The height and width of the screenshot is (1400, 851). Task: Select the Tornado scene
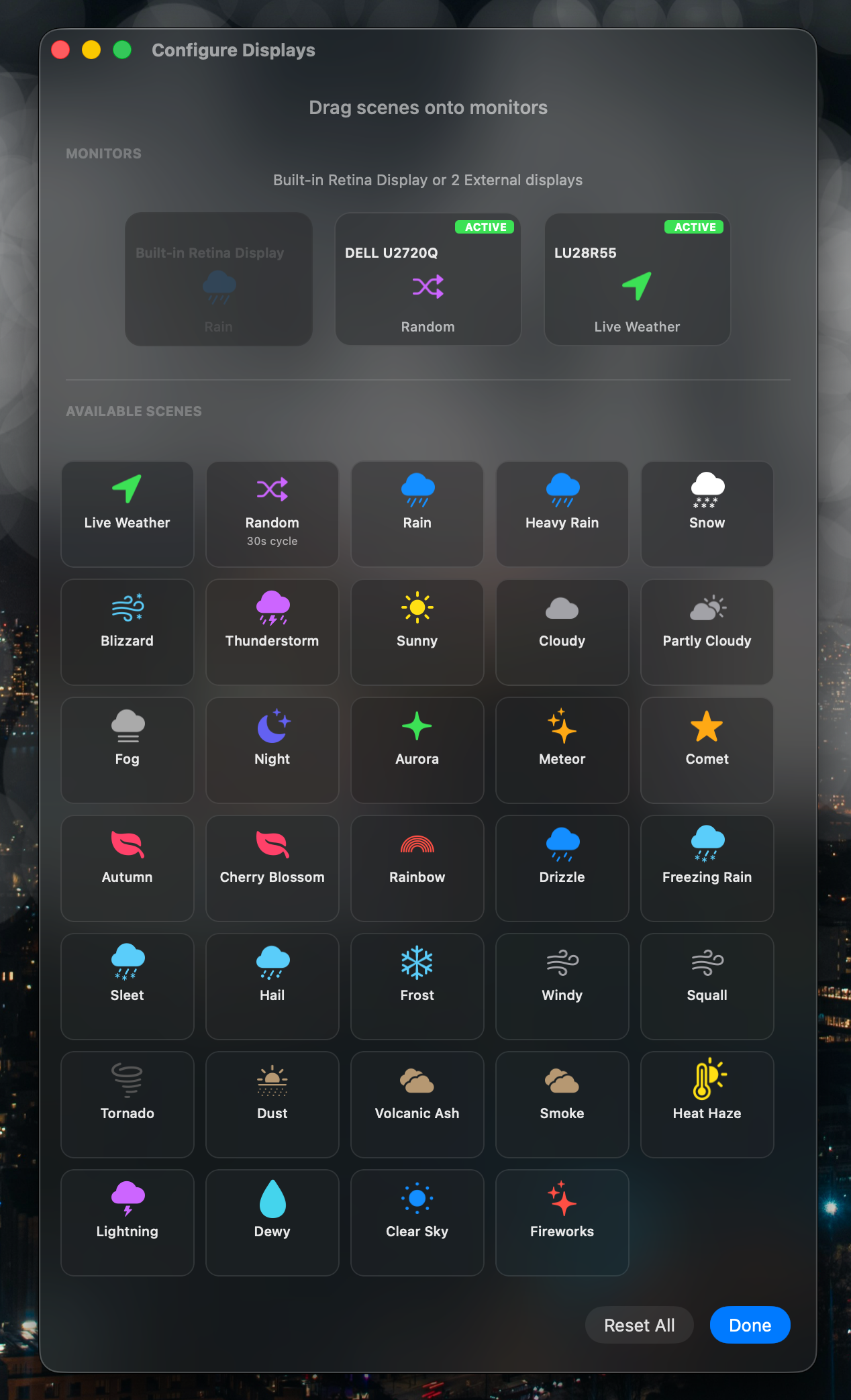click(128, 1105)
